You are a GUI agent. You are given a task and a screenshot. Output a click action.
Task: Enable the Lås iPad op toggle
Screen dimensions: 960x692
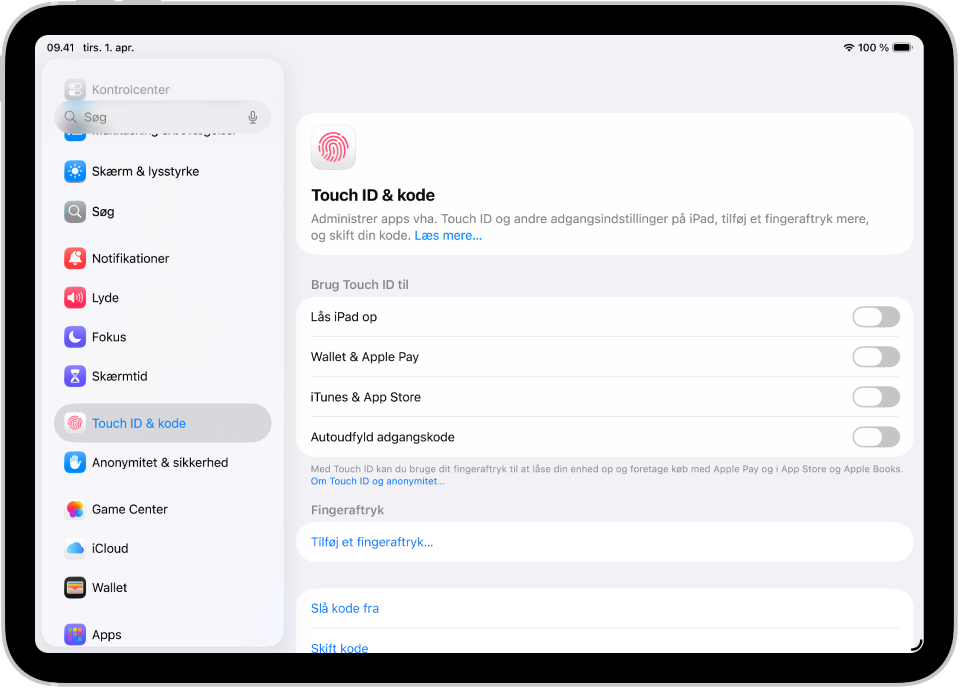[x=876, y=317]
